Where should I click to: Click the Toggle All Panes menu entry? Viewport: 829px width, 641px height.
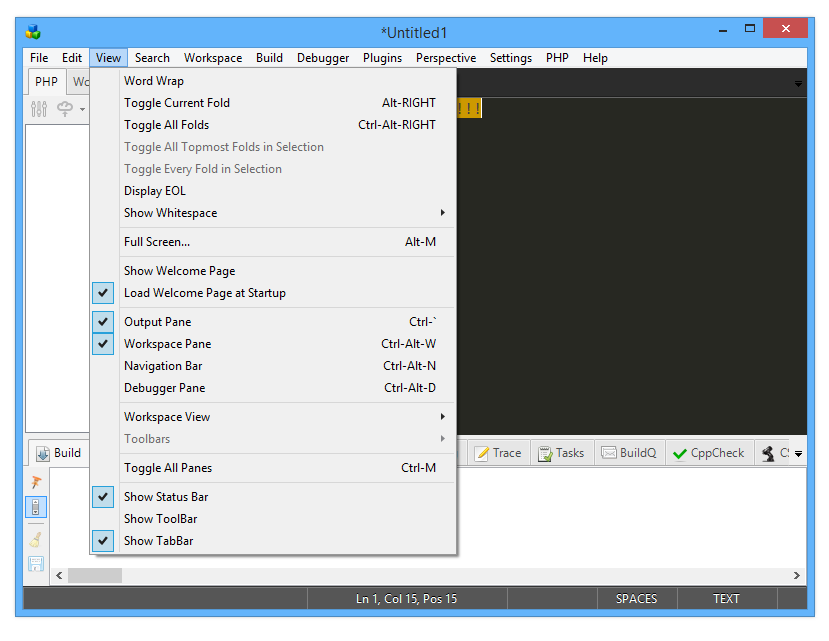[x=168, y=468]
